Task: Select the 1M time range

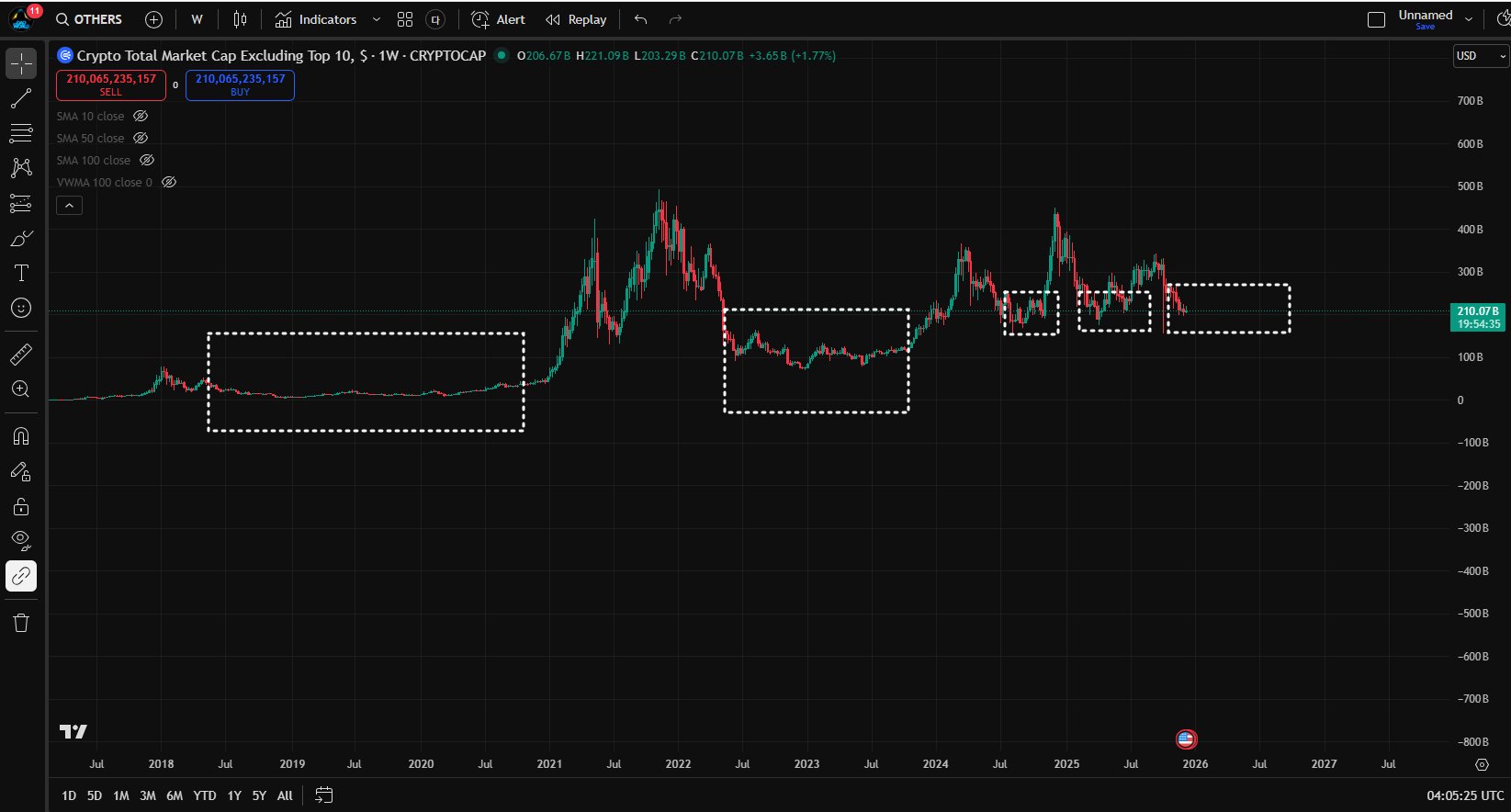Action: coord(121,795)
